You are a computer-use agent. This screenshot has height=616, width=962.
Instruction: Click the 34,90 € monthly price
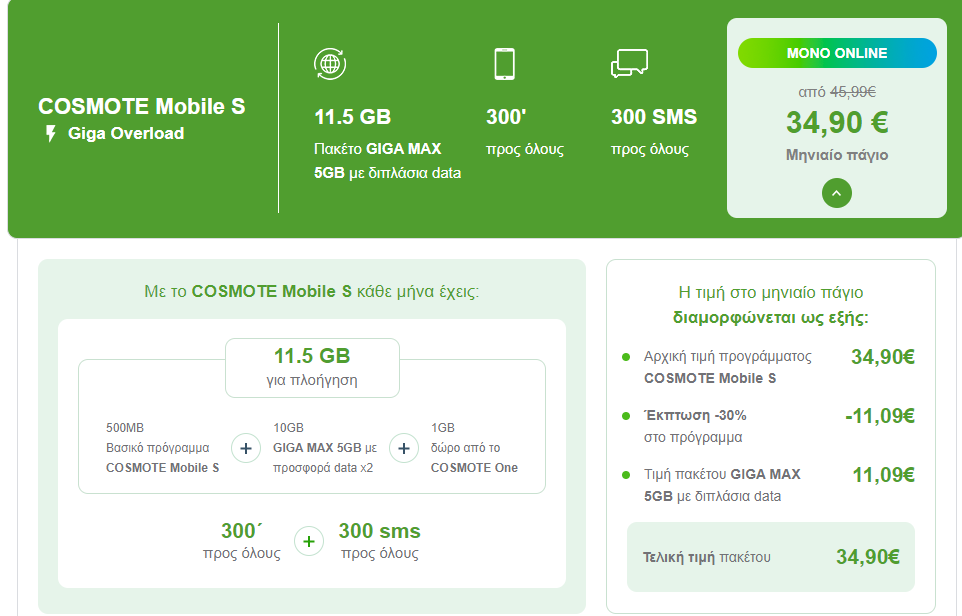click(x=837, y=122)
